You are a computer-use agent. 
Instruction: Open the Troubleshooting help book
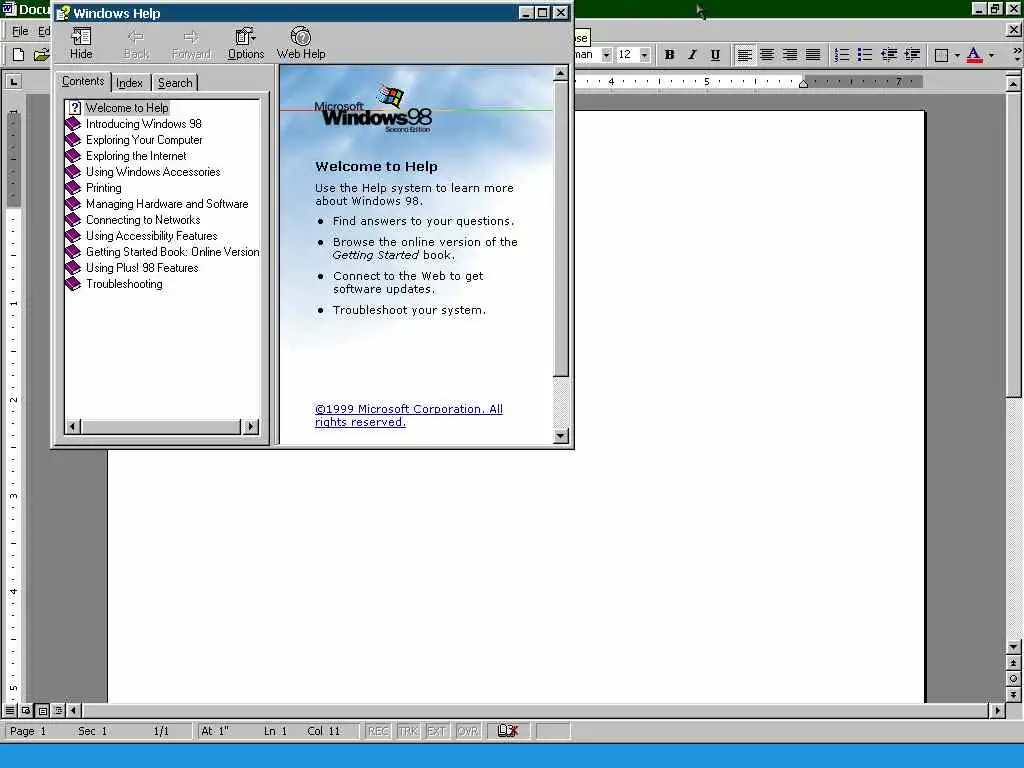point(124,284)
